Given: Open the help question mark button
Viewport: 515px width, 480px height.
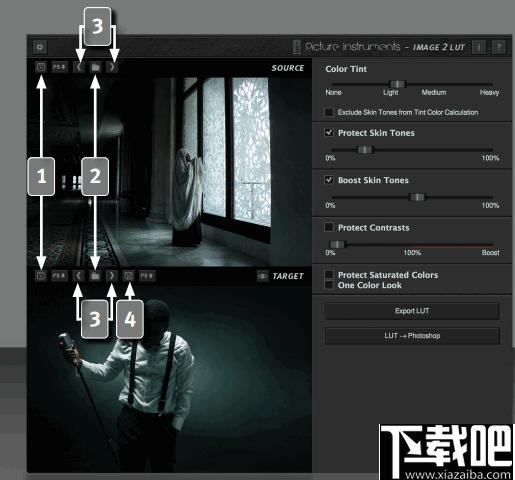Looking at the screenshot, I should [499, 47].
